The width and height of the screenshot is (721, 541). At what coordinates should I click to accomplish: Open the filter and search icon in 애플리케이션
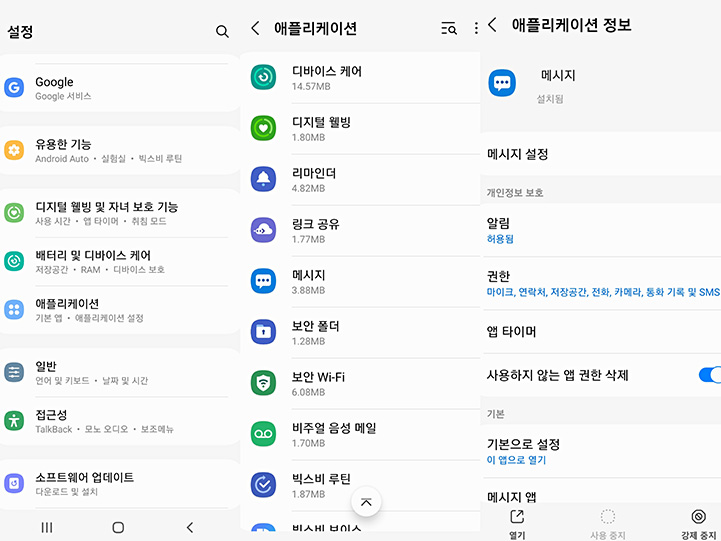point(449,28)
